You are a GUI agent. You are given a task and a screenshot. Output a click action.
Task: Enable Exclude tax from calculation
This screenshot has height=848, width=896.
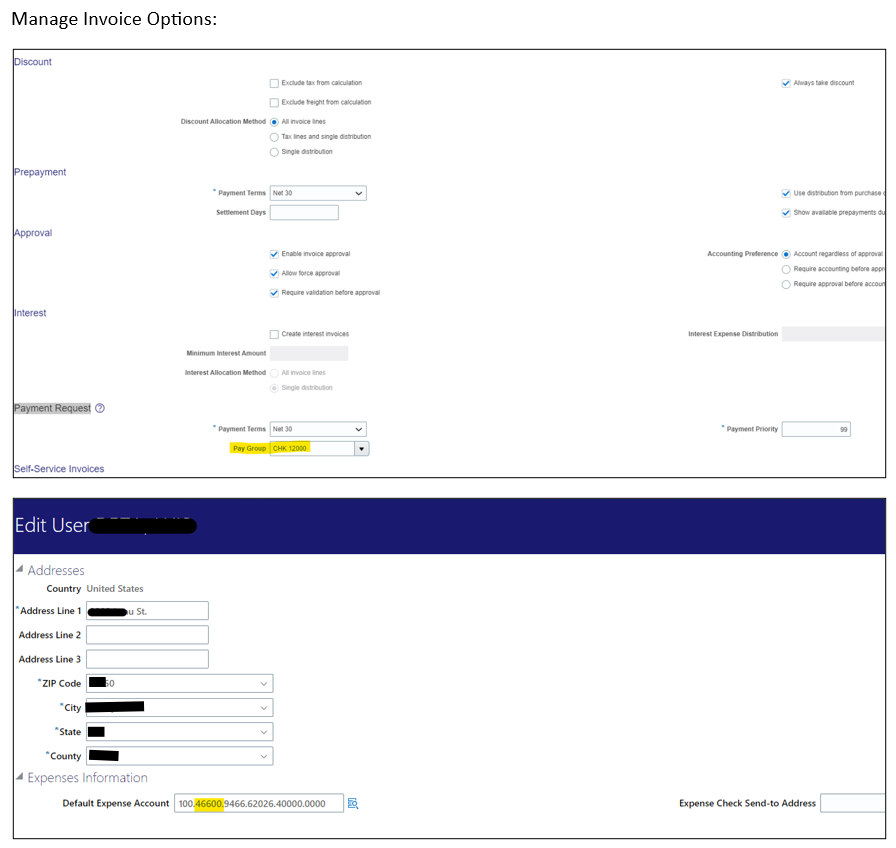(x=274, y=83)
